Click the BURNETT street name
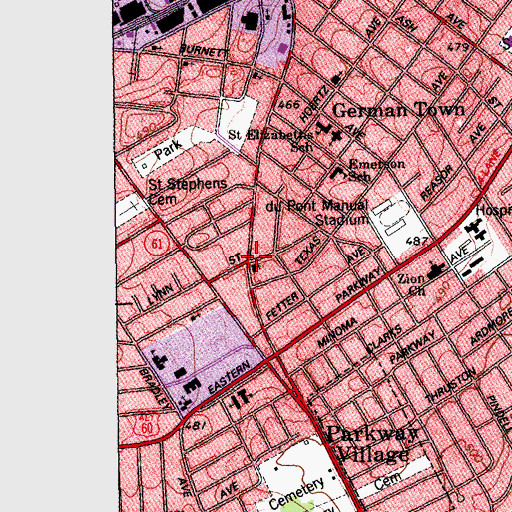Image resolution: width=512 pixels, height=512 pixels. point(204,51)
